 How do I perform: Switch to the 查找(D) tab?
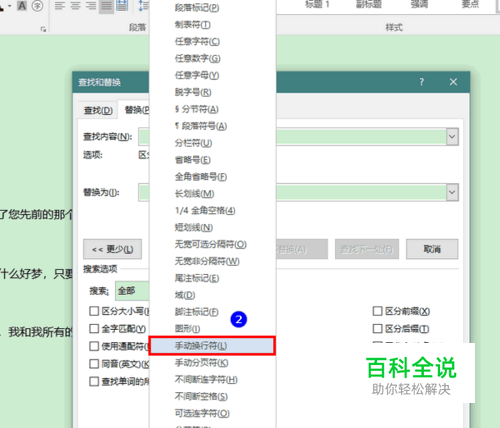click(98, 110)
